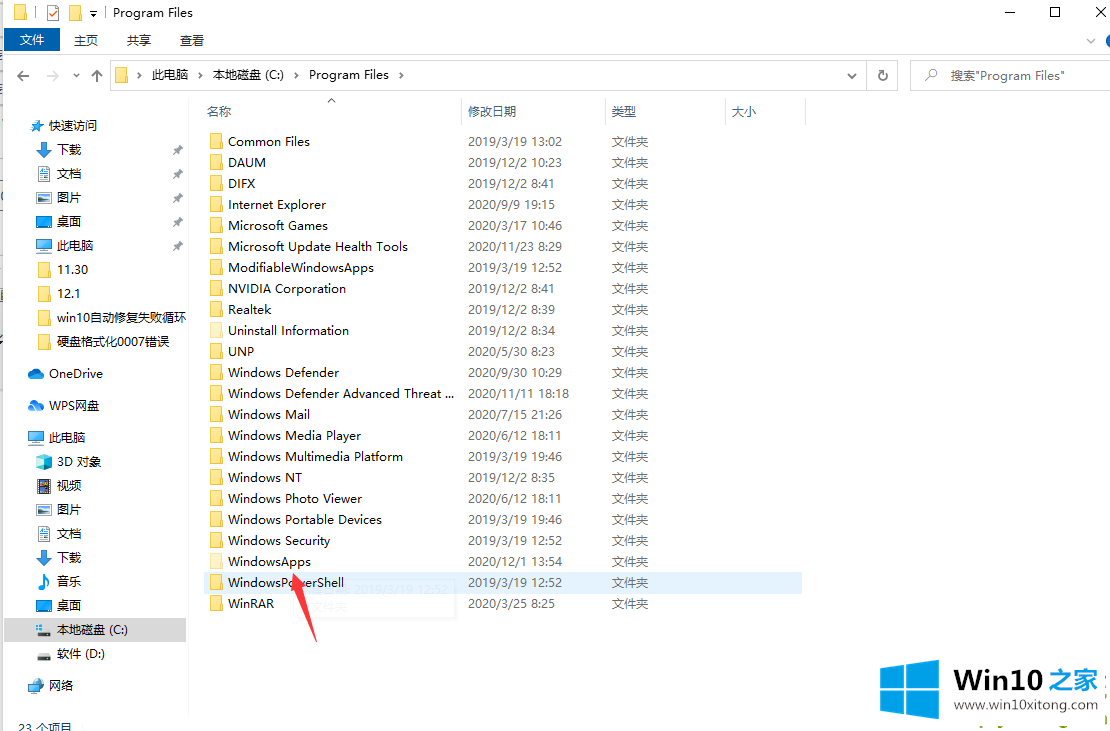Select the Internet Explorer folder
The image size is (1110, 731).
click(277, 205)
